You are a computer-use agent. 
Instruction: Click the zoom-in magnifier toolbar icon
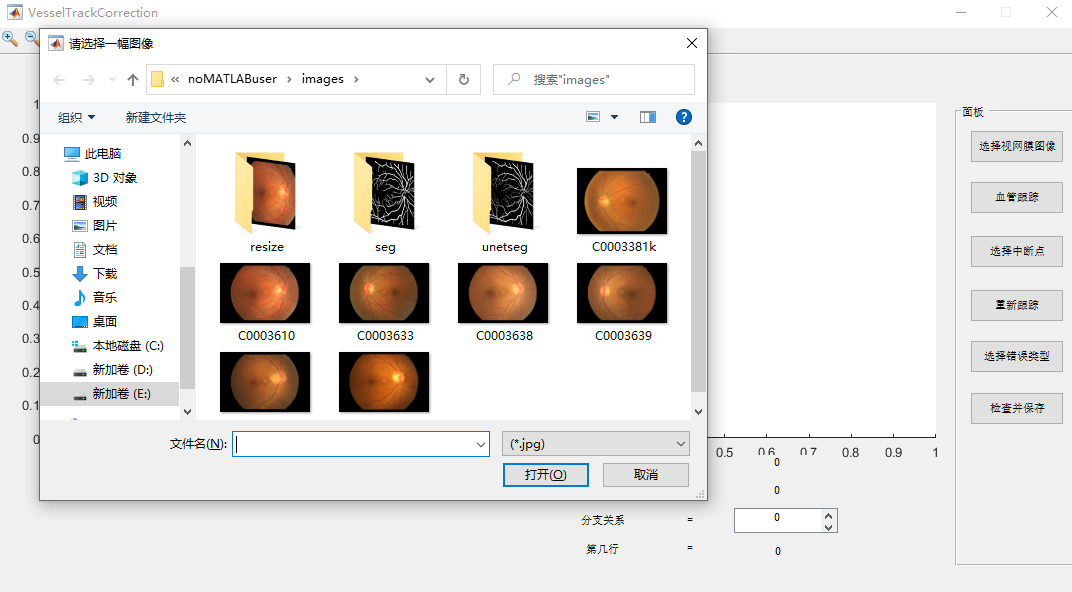click(9, 38)
